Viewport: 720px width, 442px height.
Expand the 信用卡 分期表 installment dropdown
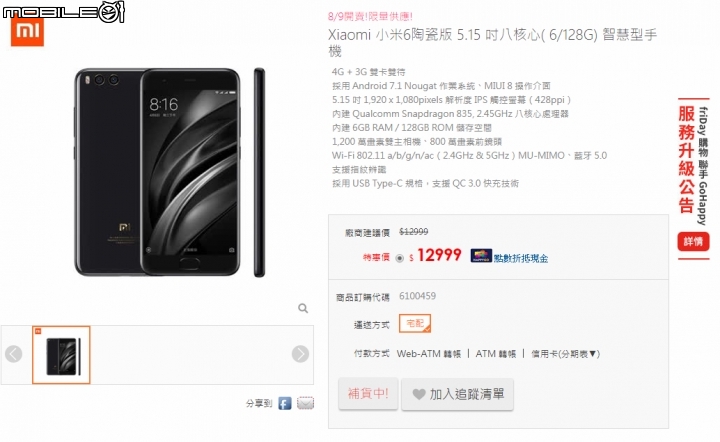[565, 354]
